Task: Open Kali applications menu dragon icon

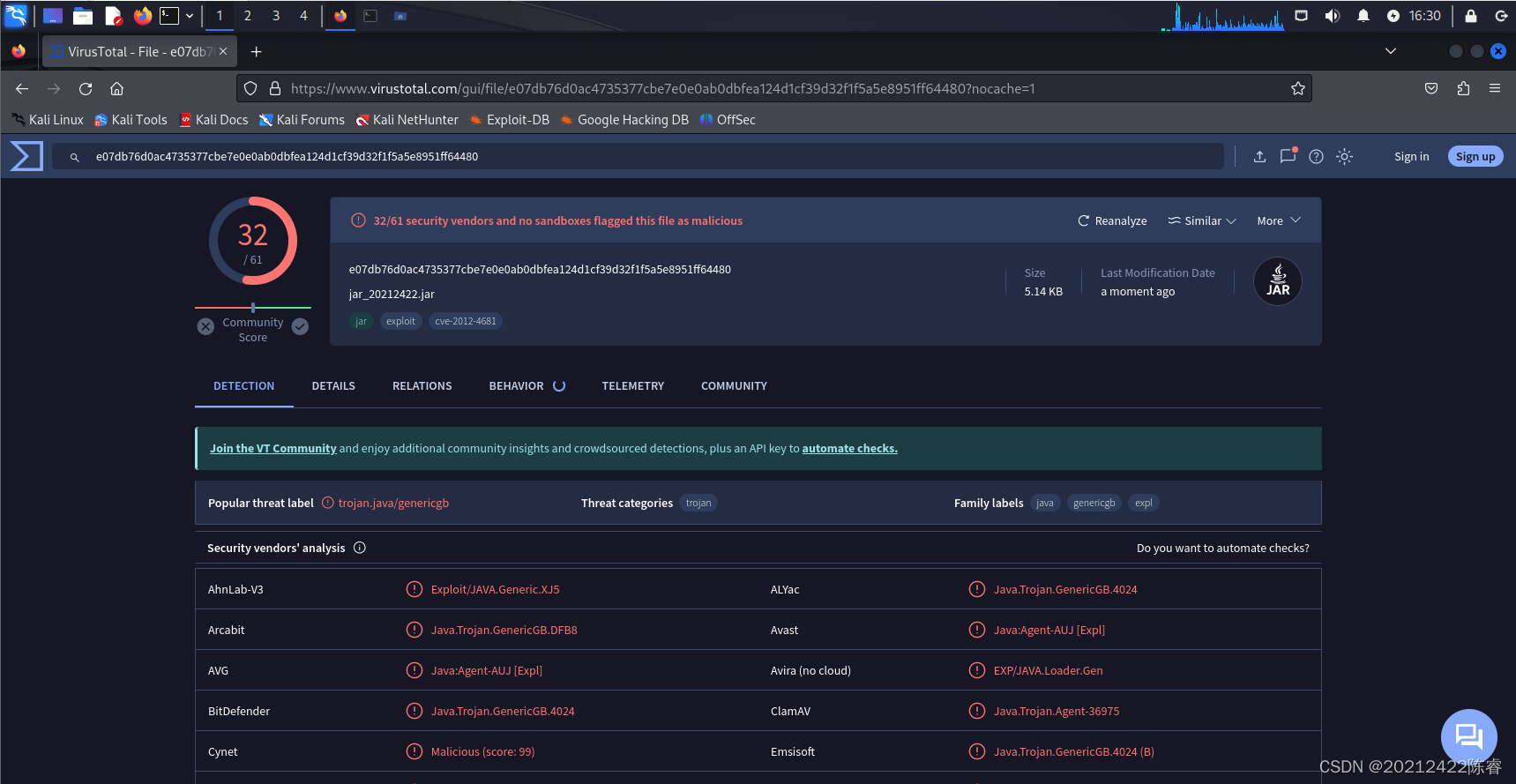Action: [16, 15]
